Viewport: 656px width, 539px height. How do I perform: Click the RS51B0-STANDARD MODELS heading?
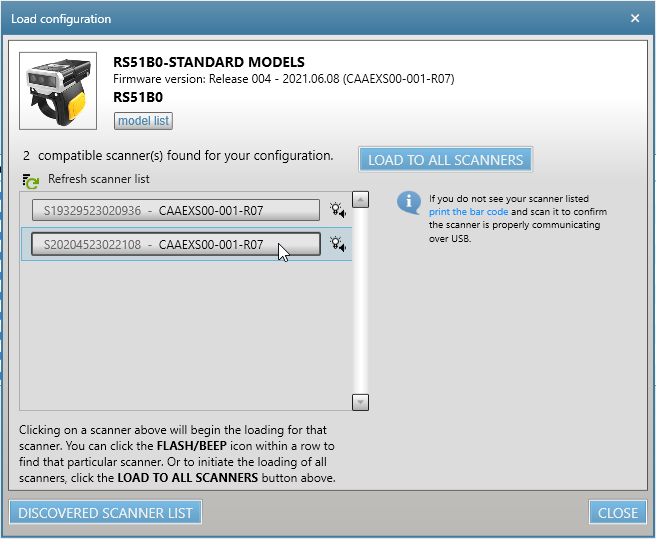209,63
